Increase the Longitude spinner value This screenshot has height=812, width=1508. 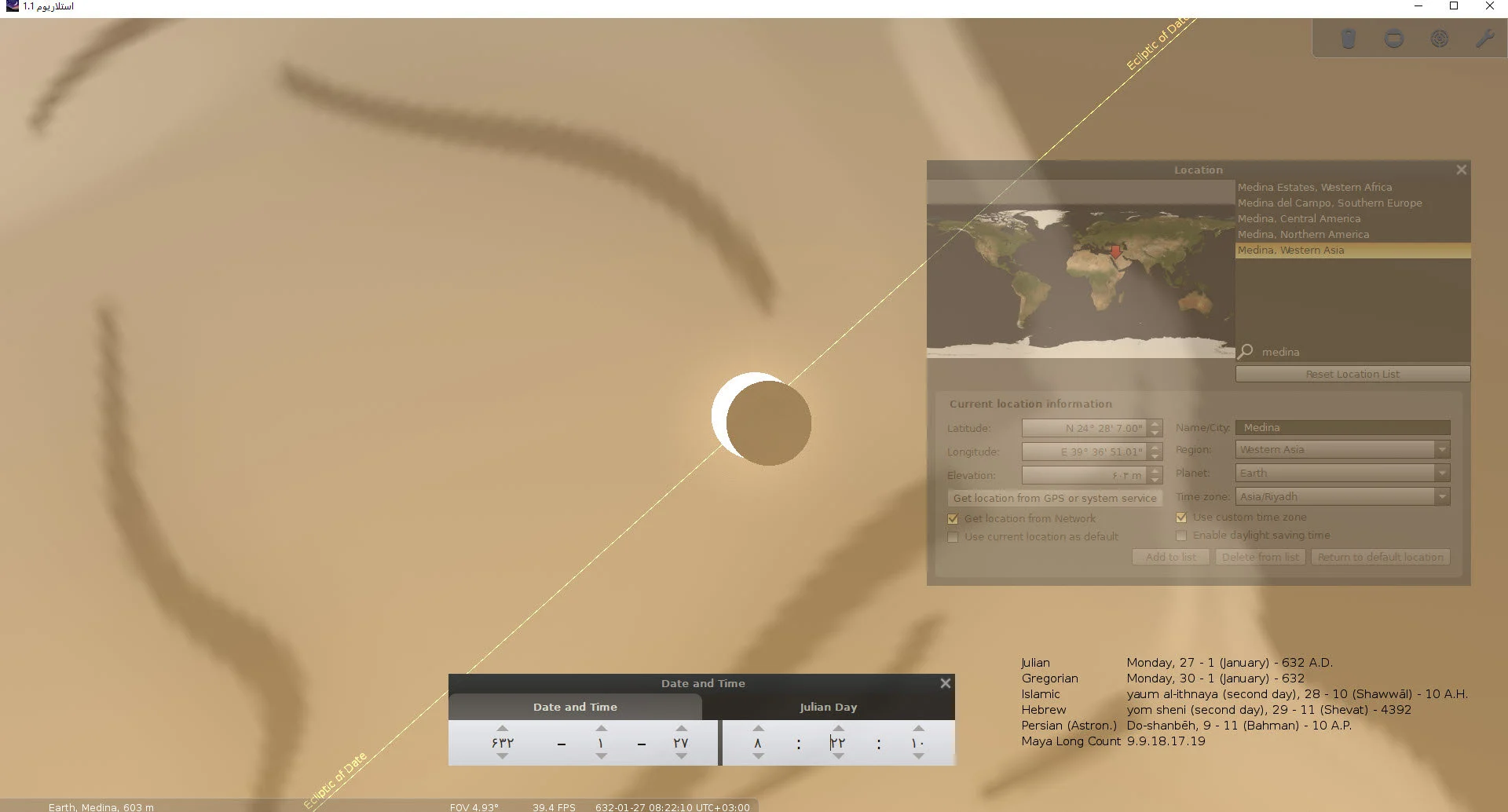click(1155, 447)
